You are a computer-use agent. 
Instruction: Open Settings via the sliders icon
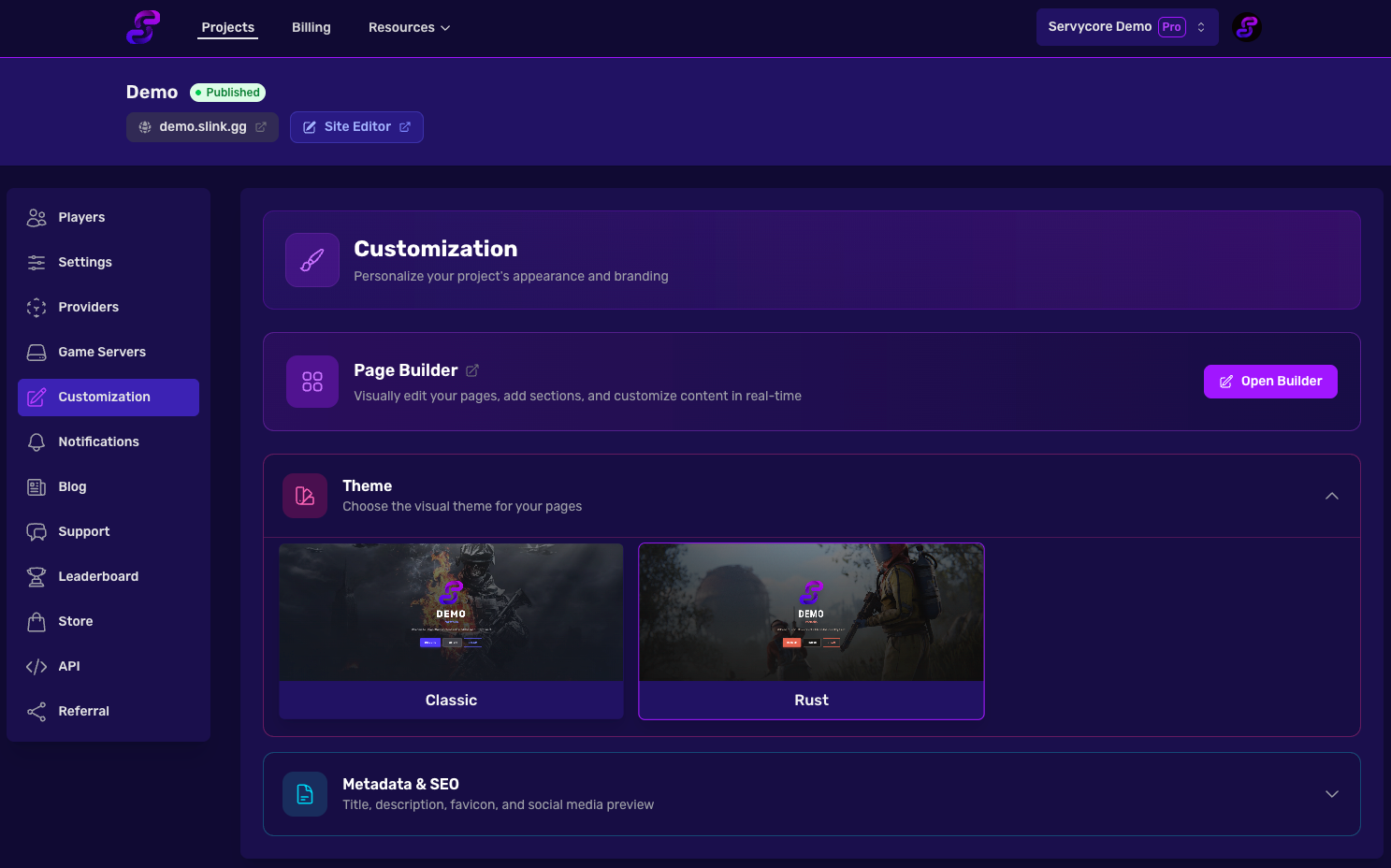pos(36,262)
